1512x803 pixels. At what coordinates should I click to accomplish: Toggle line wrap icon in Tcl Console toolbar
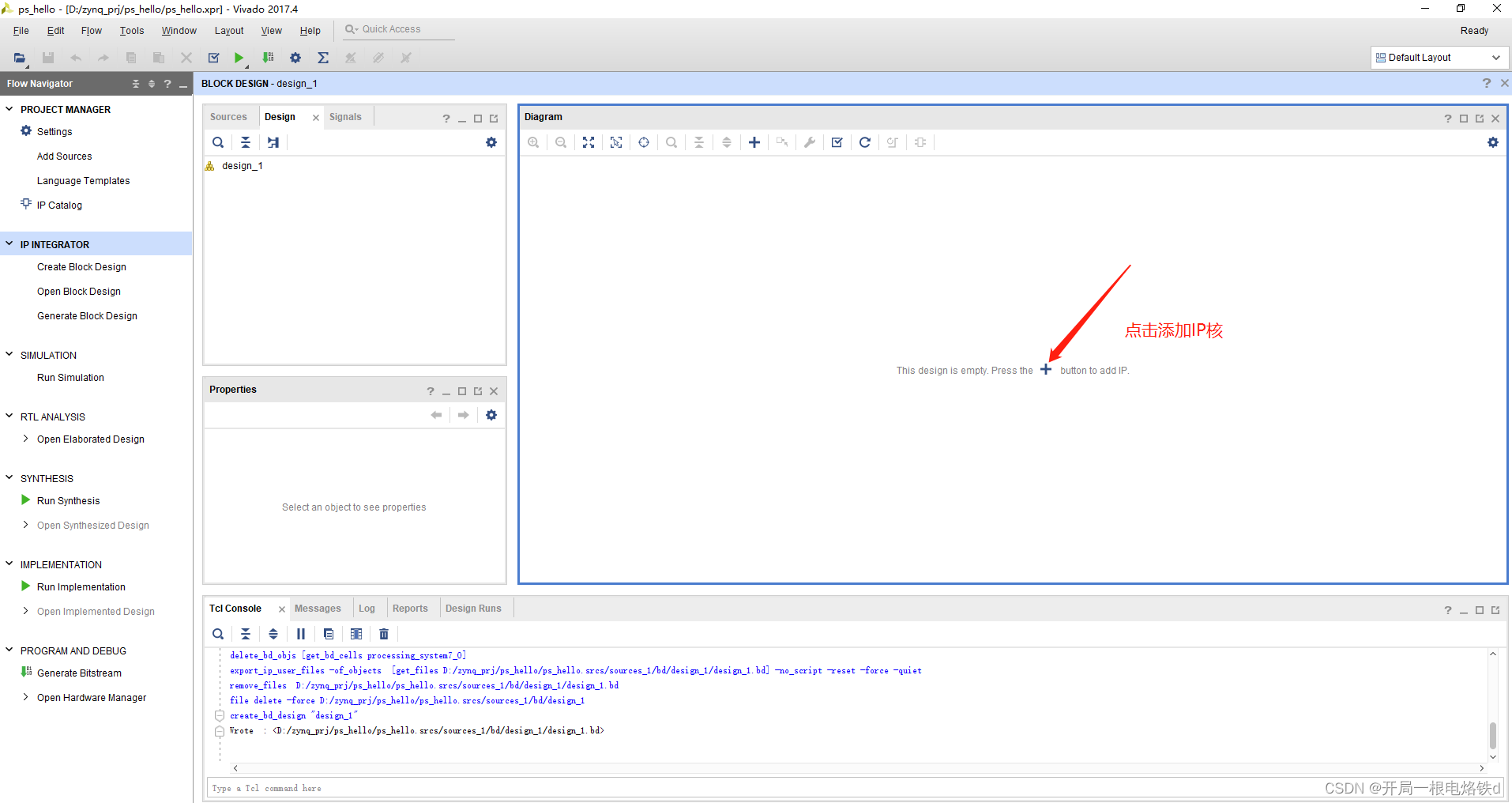(x=356, y=634)
